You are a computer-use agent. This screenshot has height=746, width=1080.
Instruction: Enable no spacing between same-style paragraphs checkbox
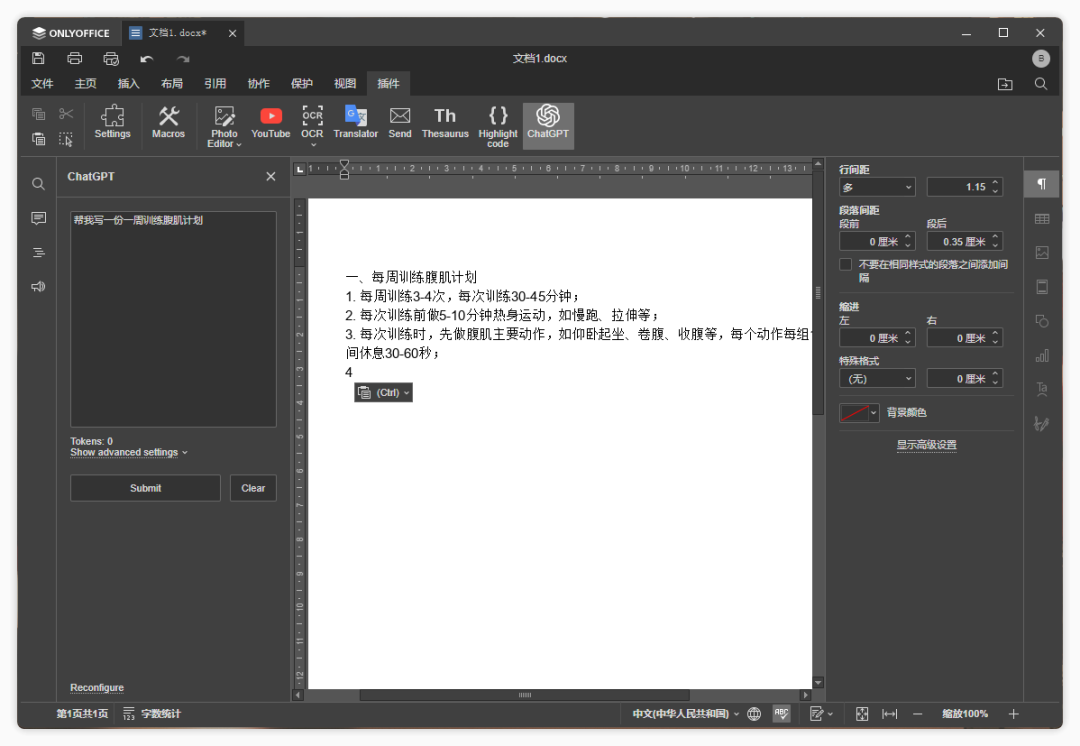click(846, 265)
